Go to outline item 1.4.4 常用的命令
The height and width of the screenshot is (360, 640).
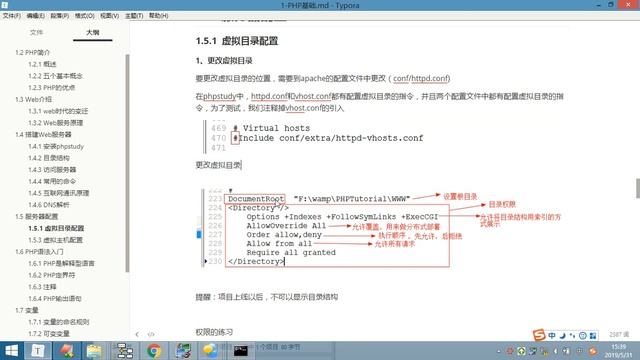point(52,181)
